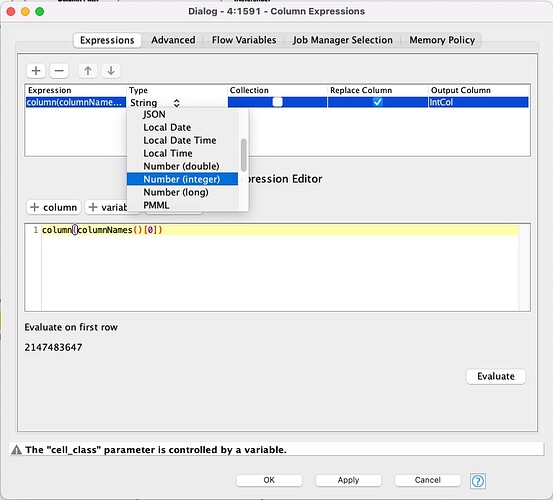The width and height of the screenshot is (553, 500).
Task: Toggle the Collection checkbox for IntCol row
Action: pos(278,102)
